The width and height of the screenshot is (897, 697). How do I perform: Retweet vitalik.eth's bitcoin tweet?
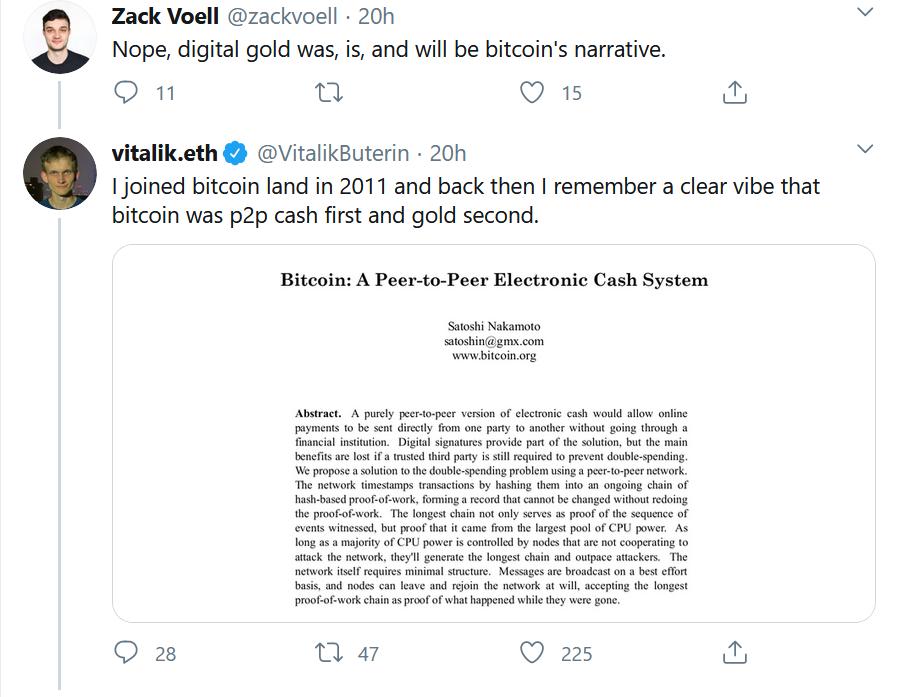327,653
